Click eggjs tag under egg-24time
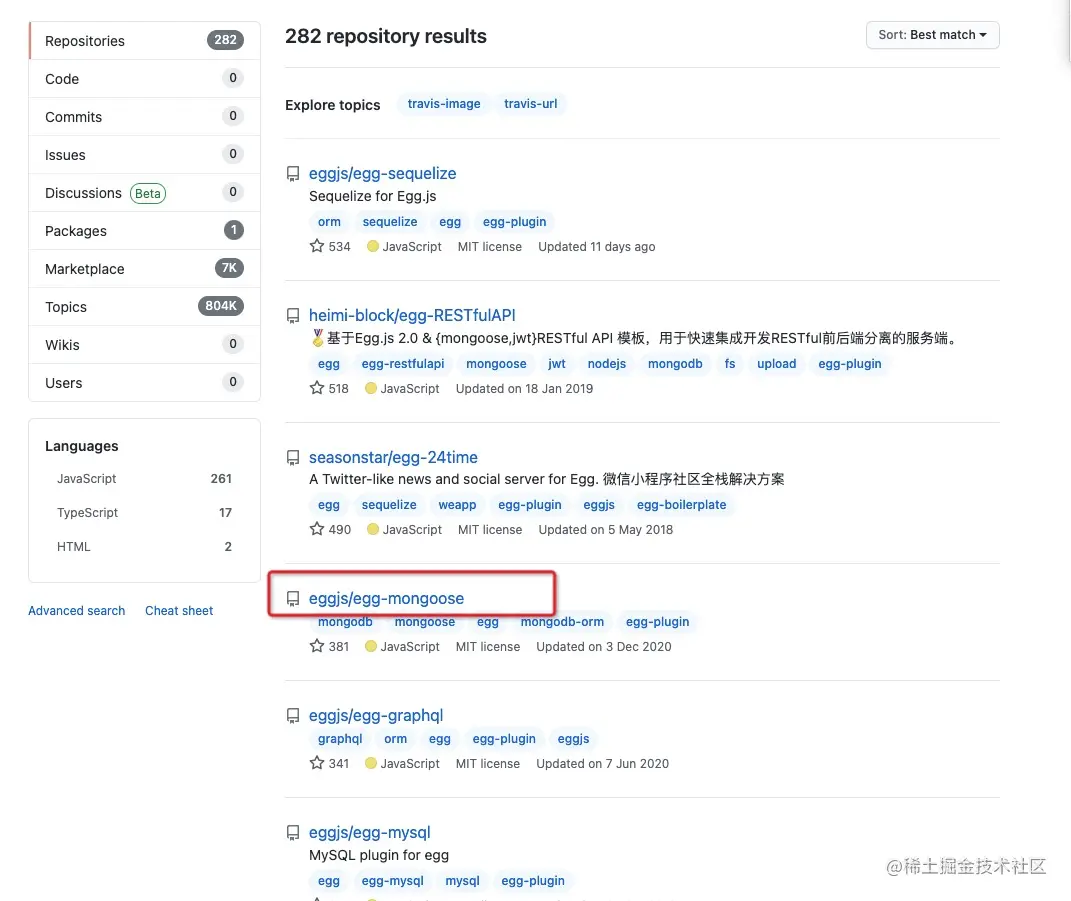The height and width of the screenshot is (901, 1071). click(599, 505)
